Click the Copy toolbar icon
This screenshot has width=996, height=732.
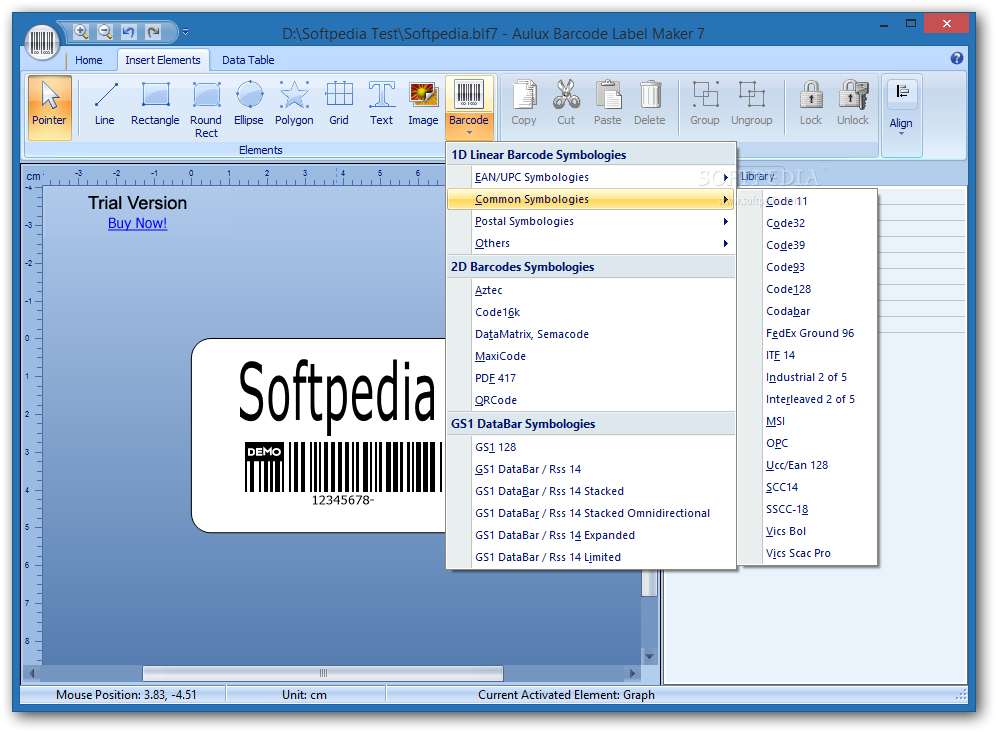(x=524, y=104)
